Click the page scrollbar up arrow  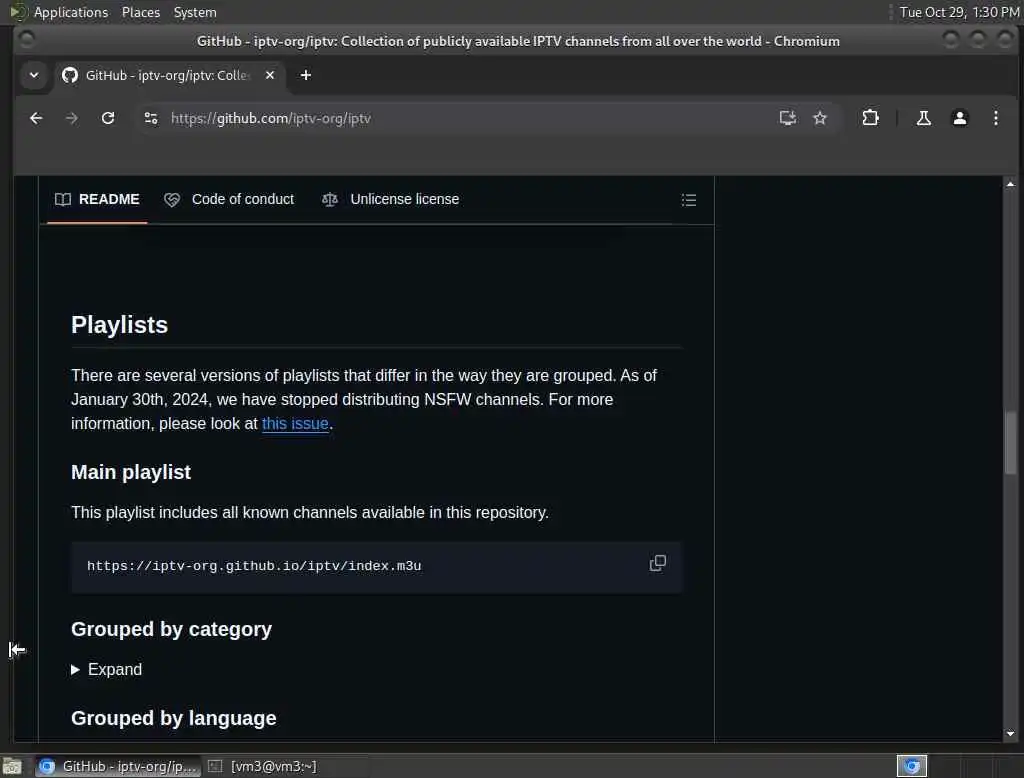pos(1010,184)
